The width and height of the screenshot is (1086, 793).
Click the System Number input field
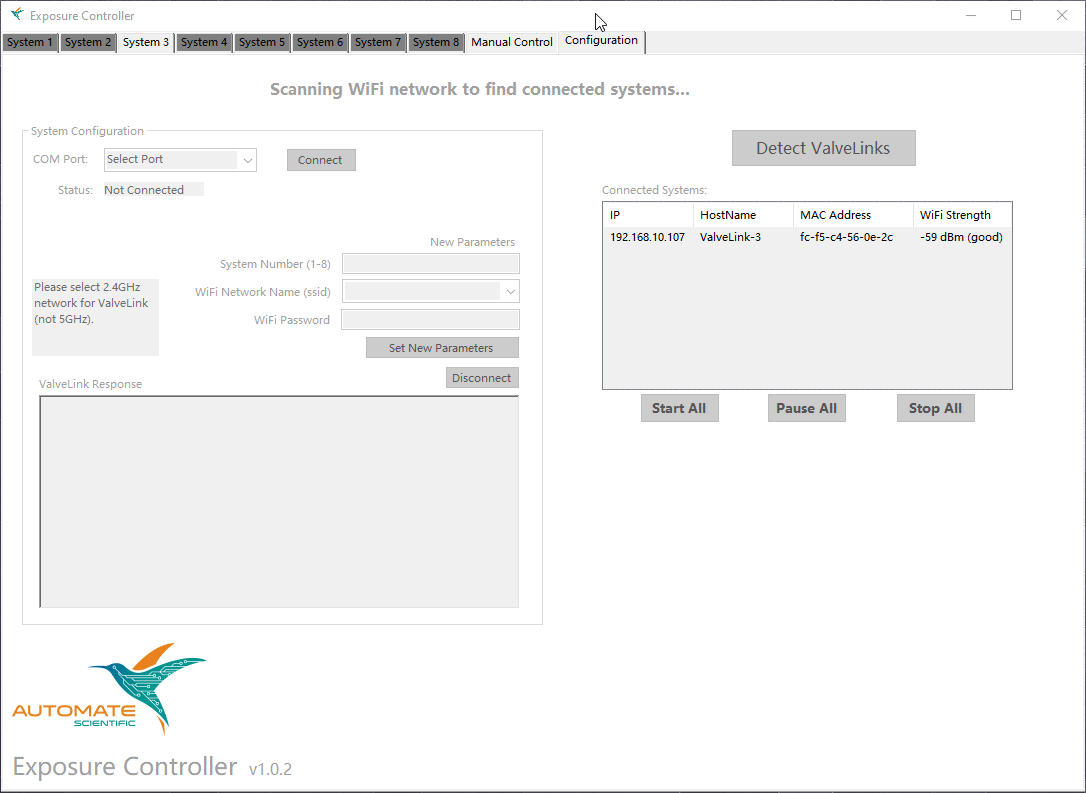click(430, 263)
